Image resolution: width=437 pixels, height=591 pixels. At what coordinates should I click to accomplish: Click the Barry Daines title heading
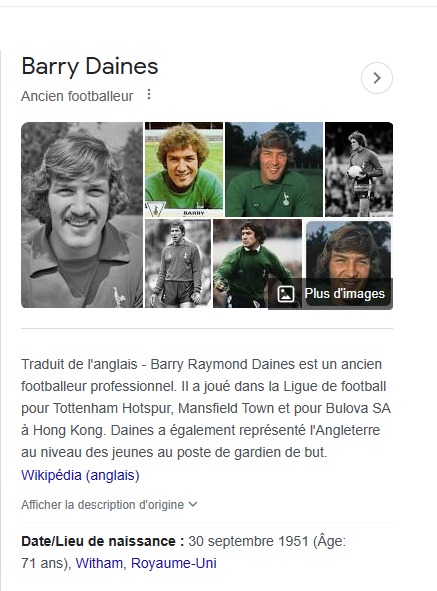[x=90, y=66]
